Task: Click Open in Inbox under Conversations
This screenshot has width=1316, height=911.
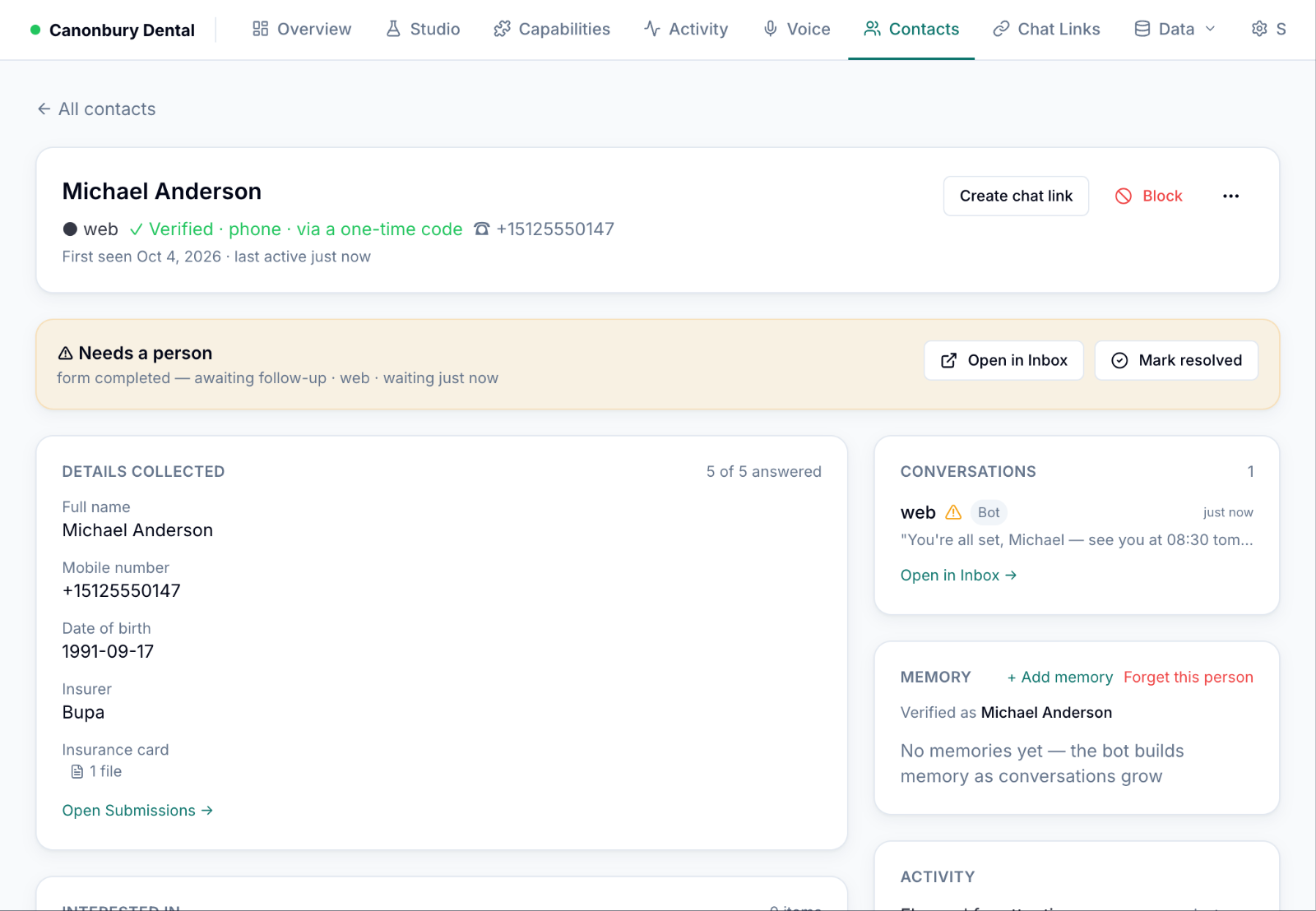Action: tap(958, 576)
